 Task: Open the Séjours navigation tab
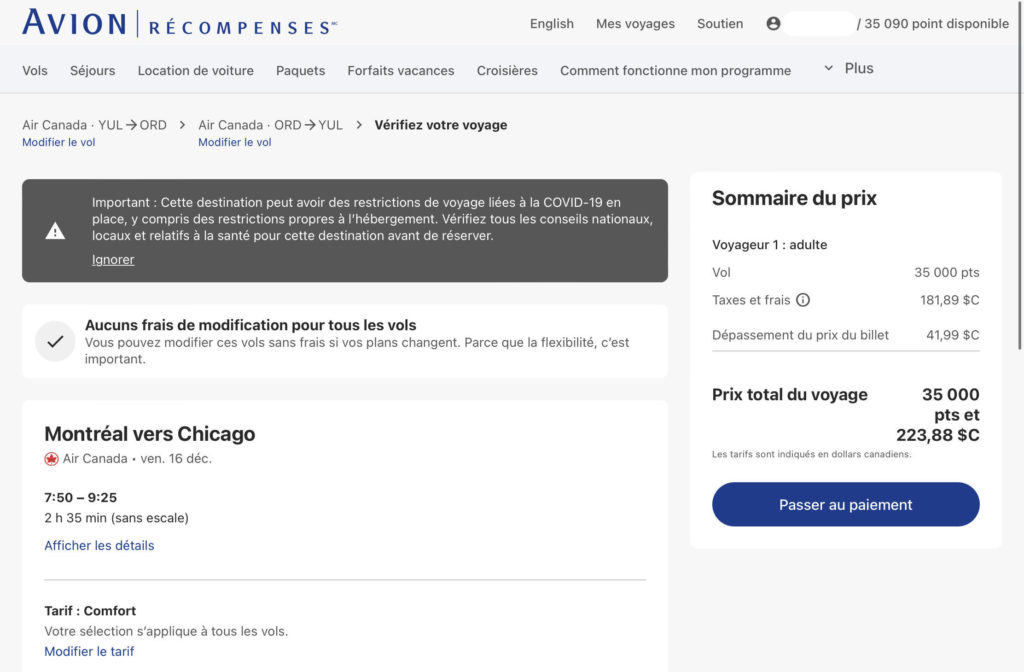click(x=92, y=71)
